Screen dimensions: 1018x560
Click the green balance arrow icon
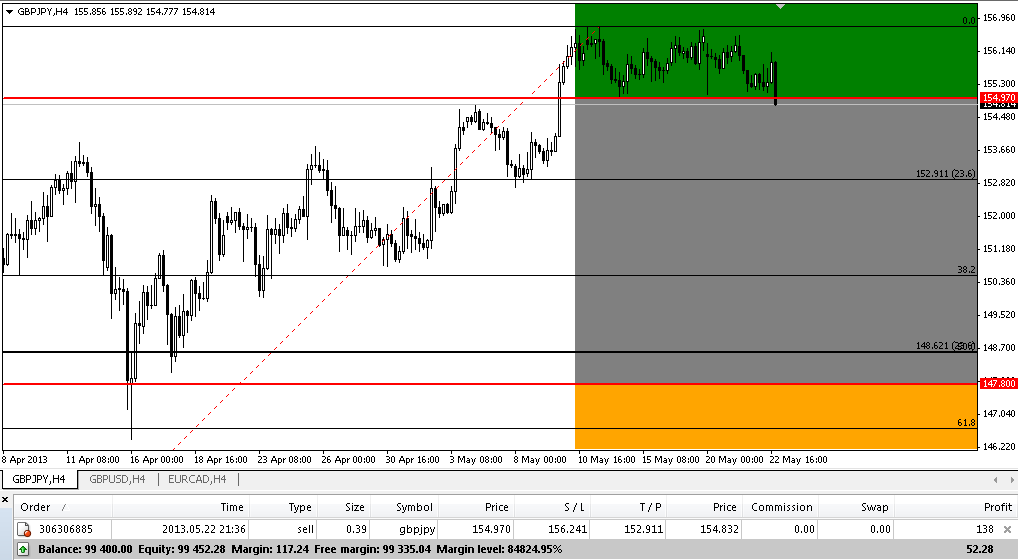(23, 549)
